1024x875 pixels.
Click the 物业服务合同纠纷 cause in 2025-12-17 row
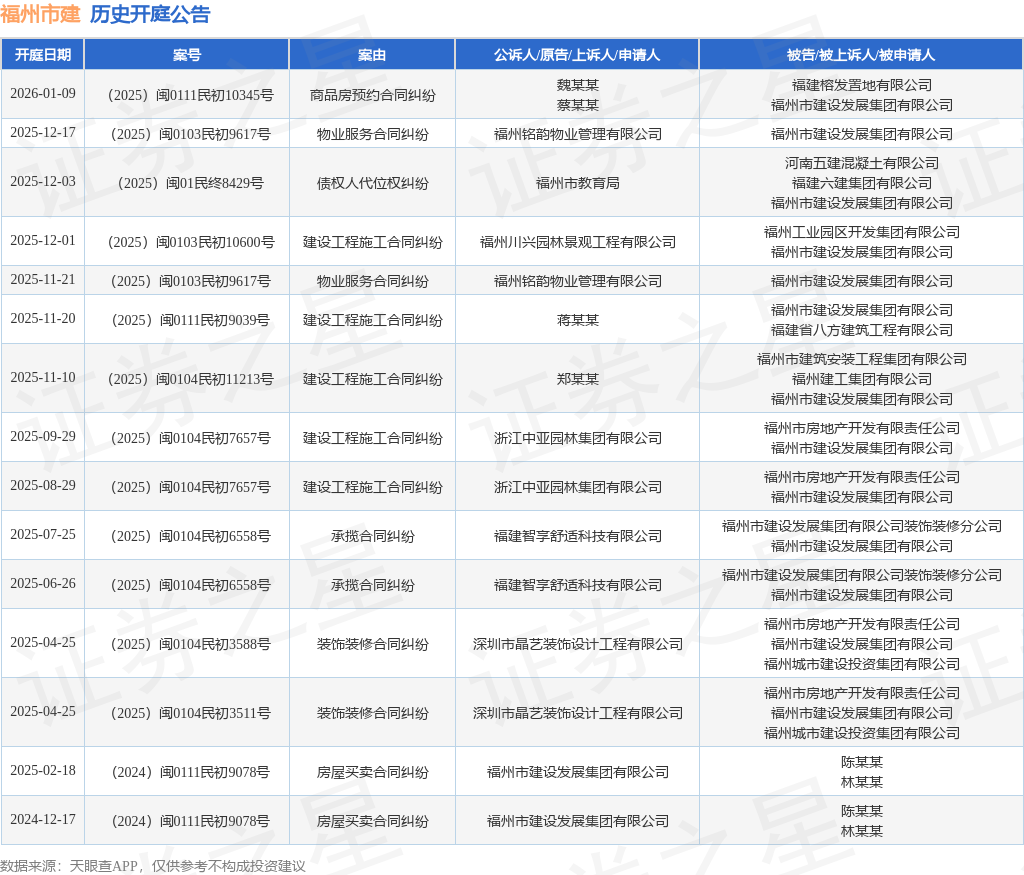click(x=372, y=135)
